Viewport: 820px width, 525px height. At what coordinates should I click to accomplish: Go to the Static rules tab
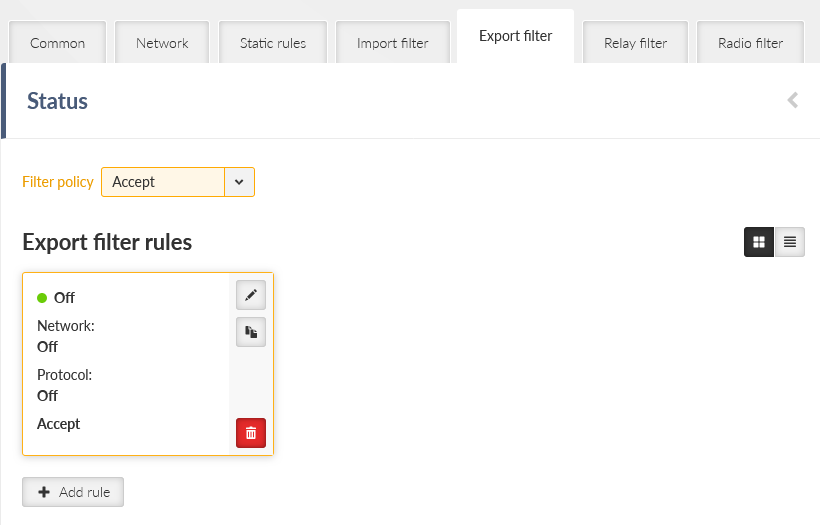pyautogui.click(x=273, y=43)
